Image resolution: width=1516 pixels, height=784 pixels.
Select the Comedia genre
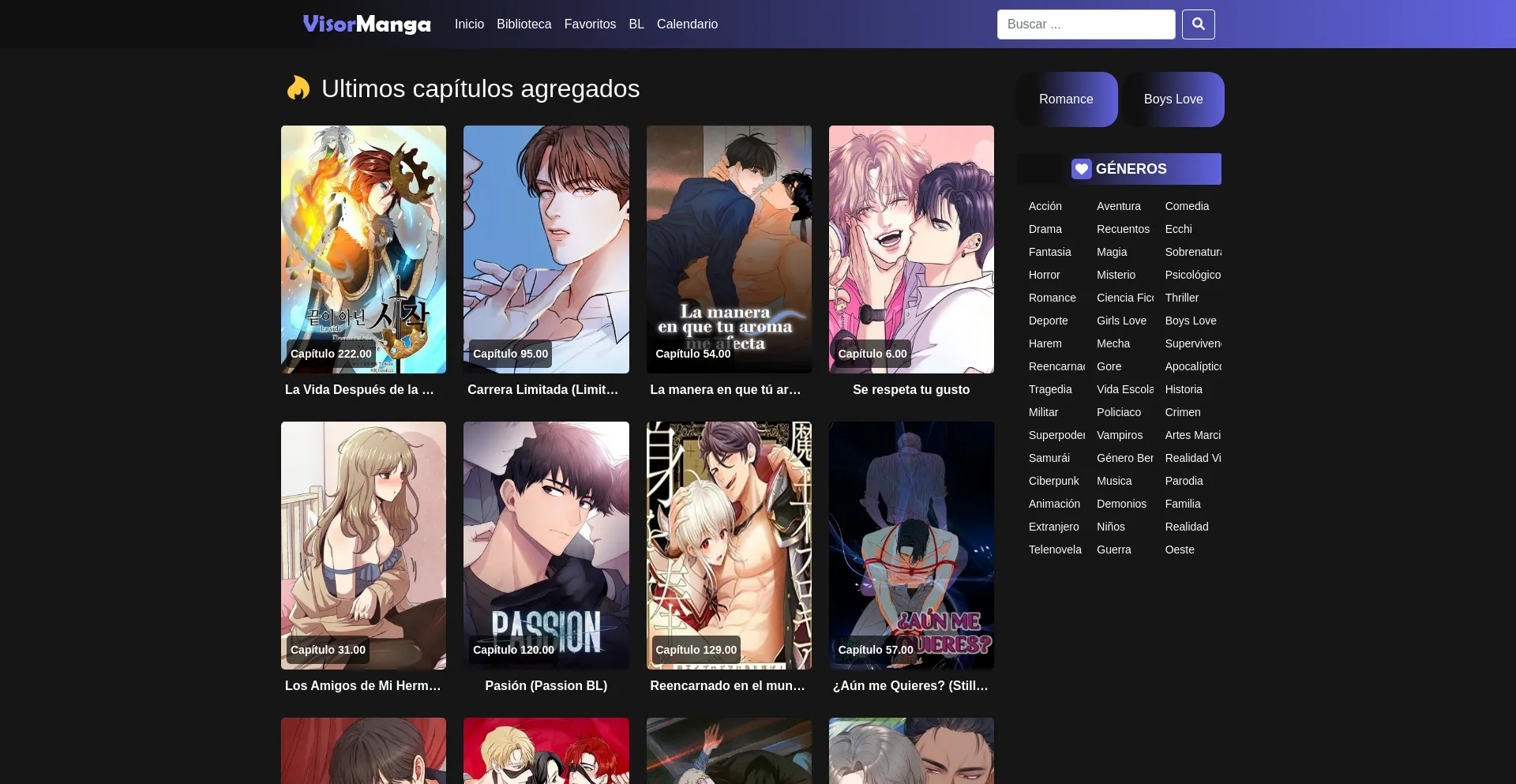(x=1187, y=206)
